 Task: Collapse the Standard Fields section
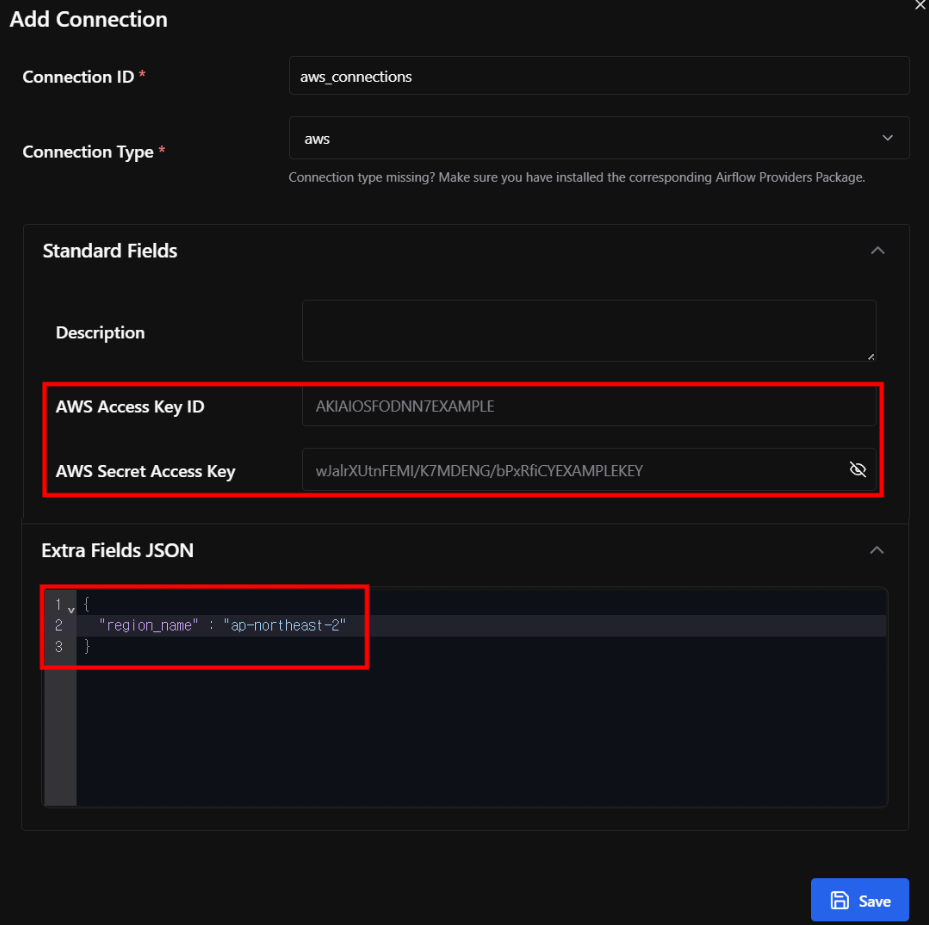pyautogui.click(x=877, y=251)
